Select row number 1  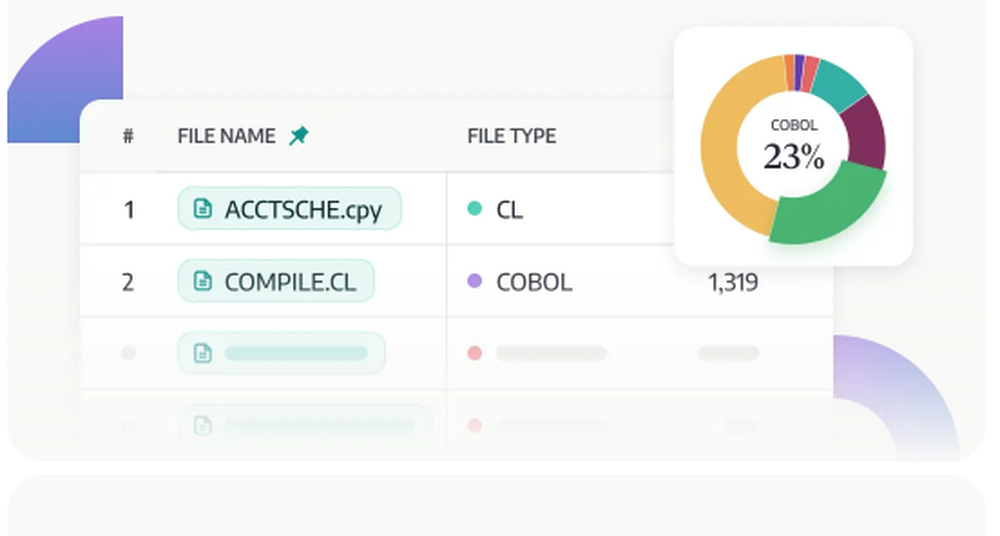pyautogui.click(x=129, y=210)
